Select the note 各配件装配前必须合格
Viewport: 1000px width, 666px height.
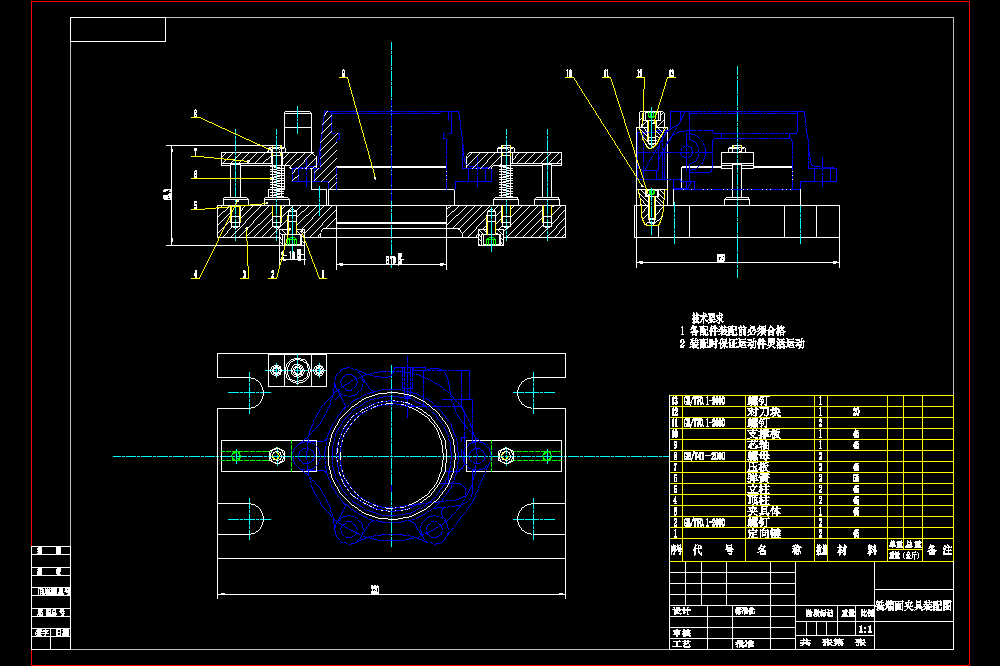[737, 330]
